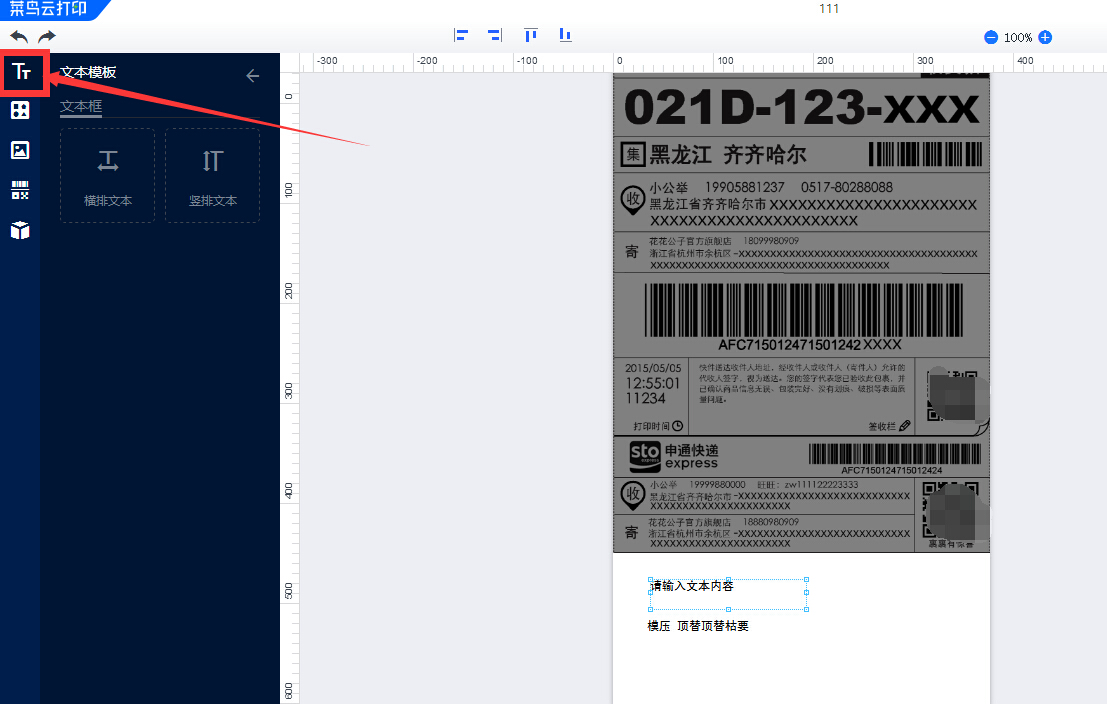Viewport: 1107px width, 704px height.
Task: Open the barcode/QR code tool in sidebar
Action: pyautogui.click(x=20, y=190)
